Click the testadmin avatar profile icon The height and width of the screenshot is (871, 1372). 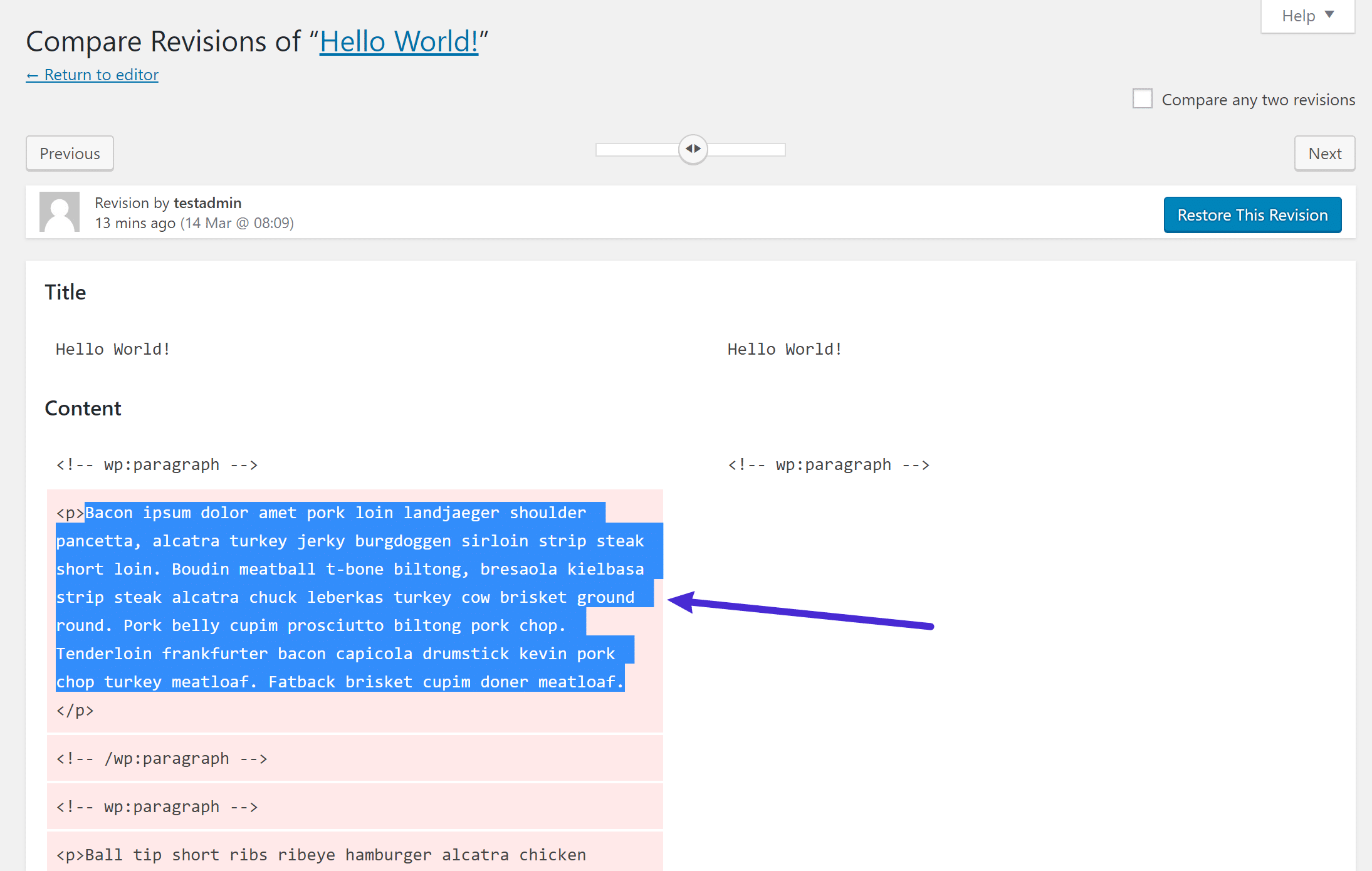click(58, 211)
